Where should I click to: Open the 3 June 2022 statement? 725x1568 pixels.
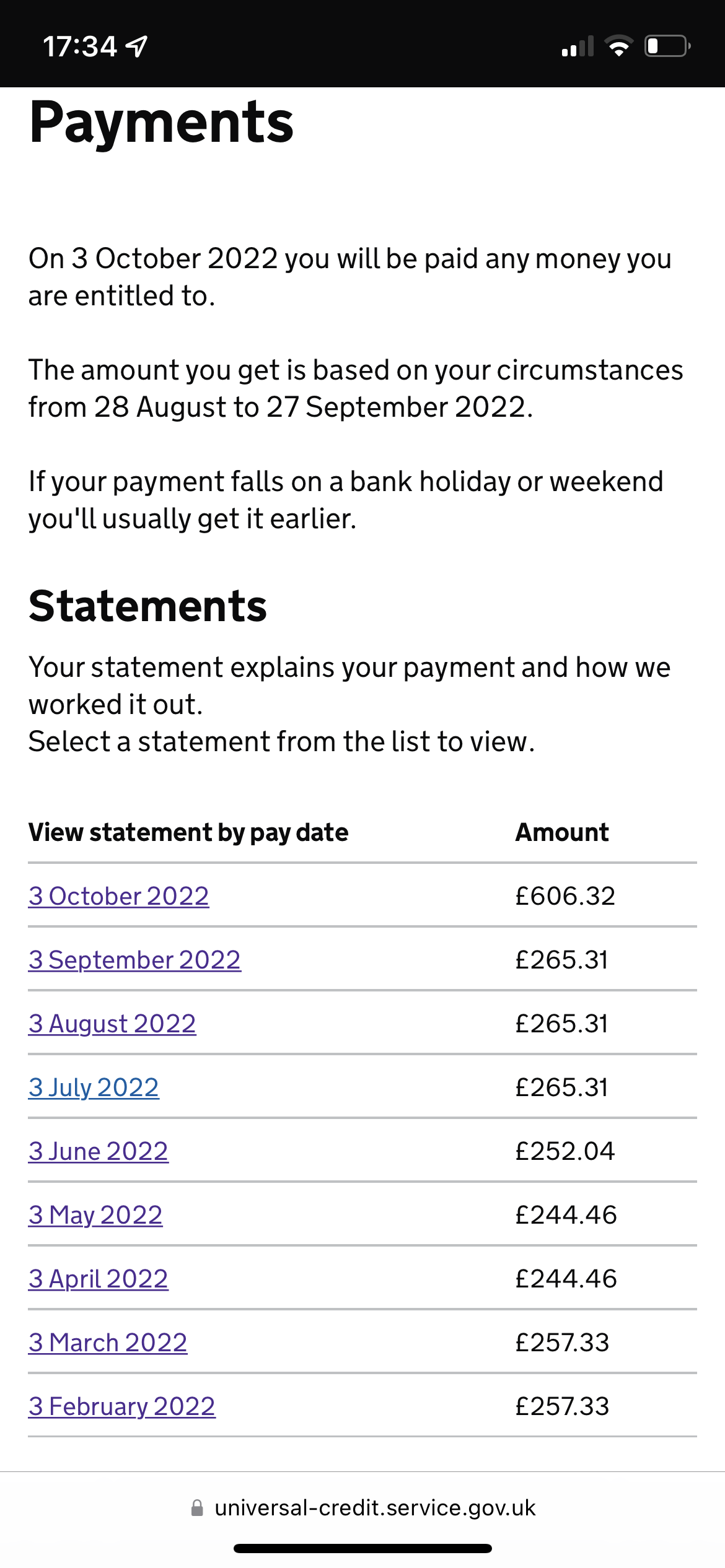click(x=99, y=1151)
